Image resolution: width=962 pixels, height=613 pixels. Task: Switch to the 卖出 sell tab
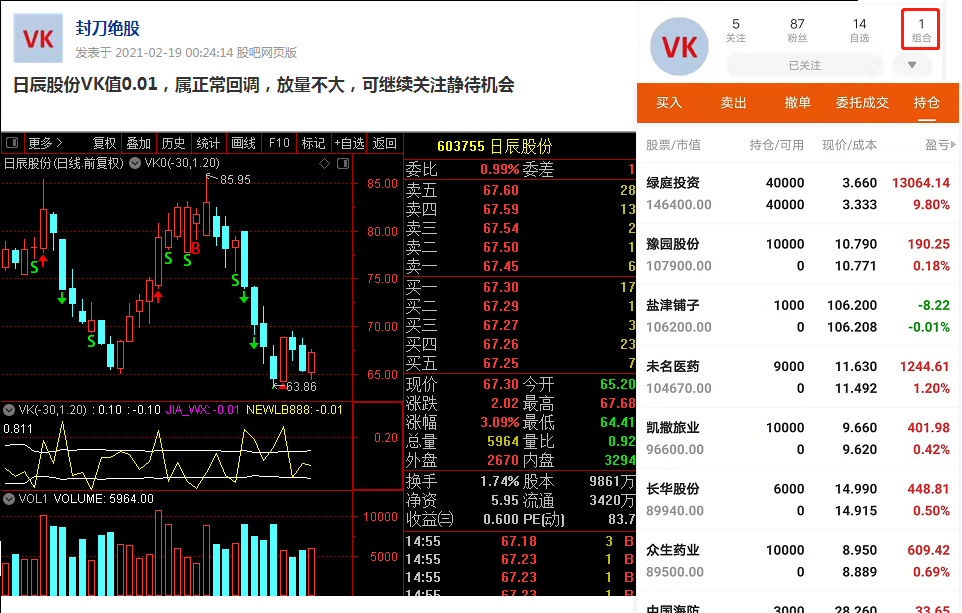[x=733, y=102]
